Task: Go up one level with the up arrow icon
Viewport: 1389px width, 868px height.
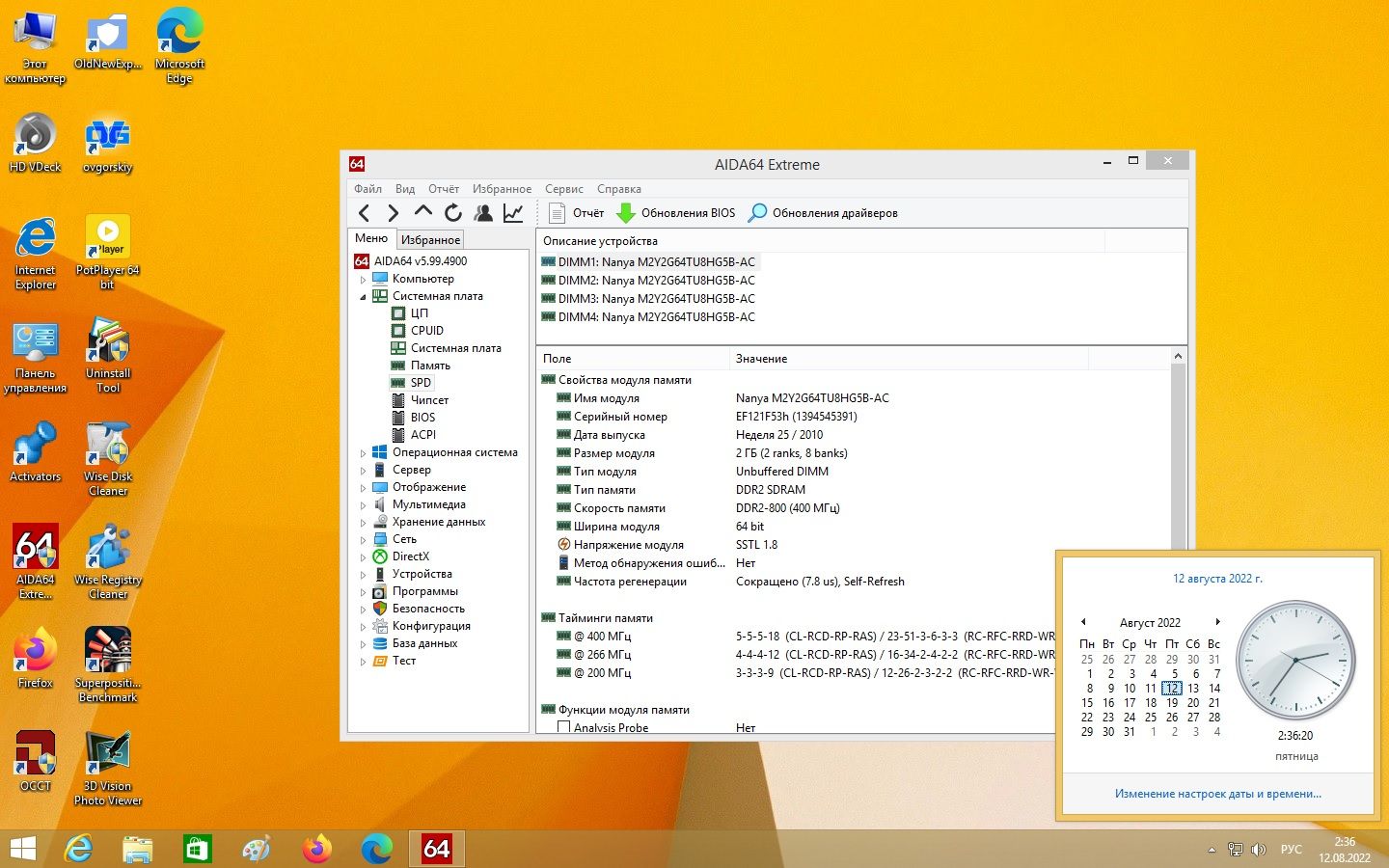Action: [x=422, y=212]
